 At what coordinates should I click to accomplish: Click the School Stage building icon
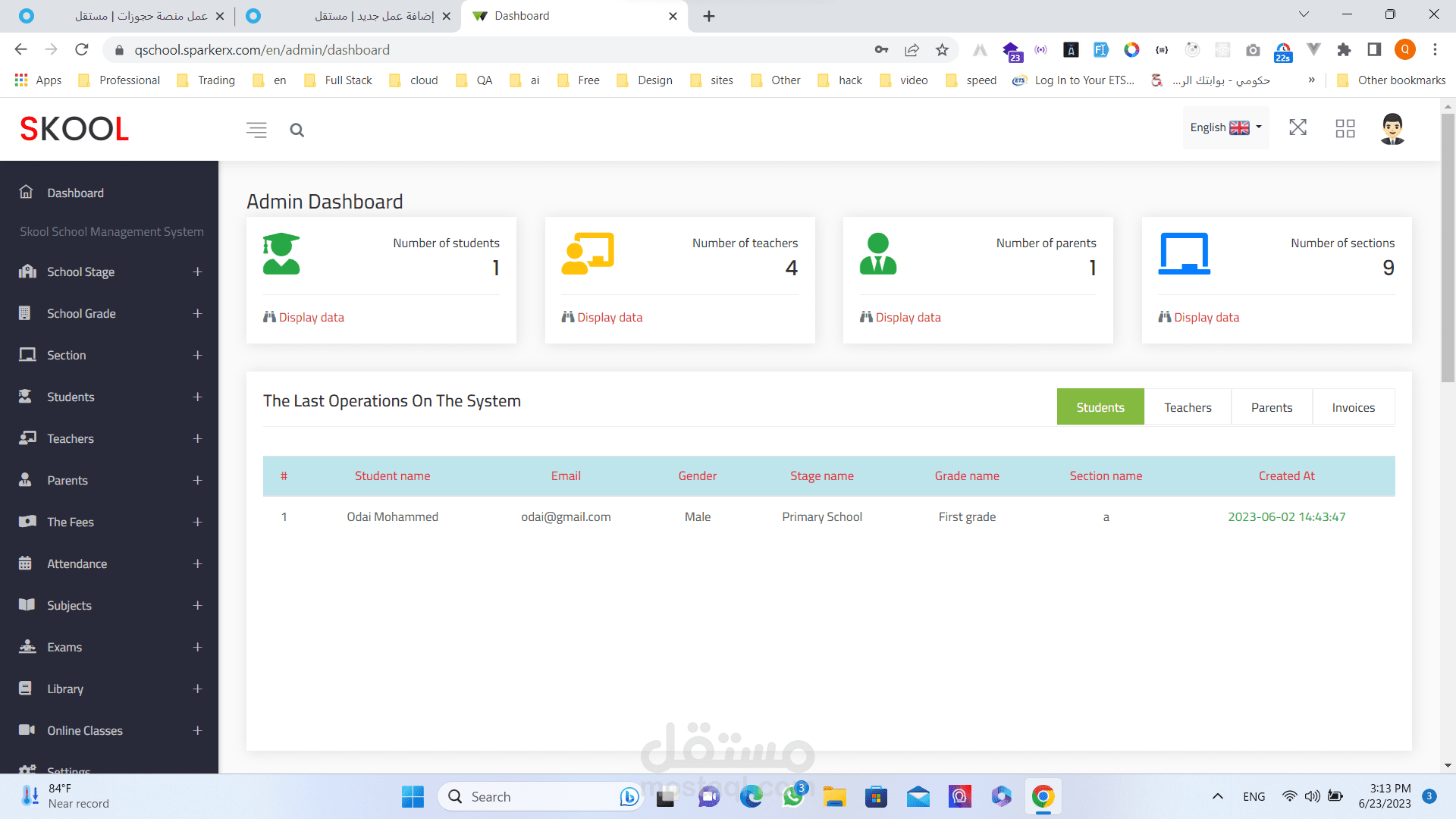[27, 271]
